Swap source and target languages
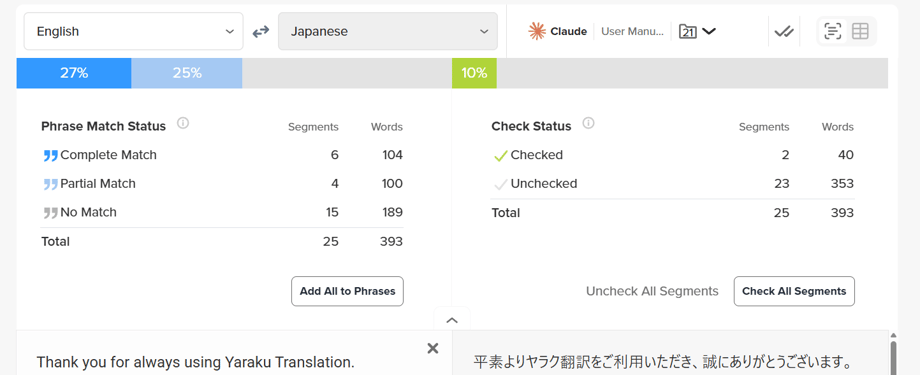 261,32
